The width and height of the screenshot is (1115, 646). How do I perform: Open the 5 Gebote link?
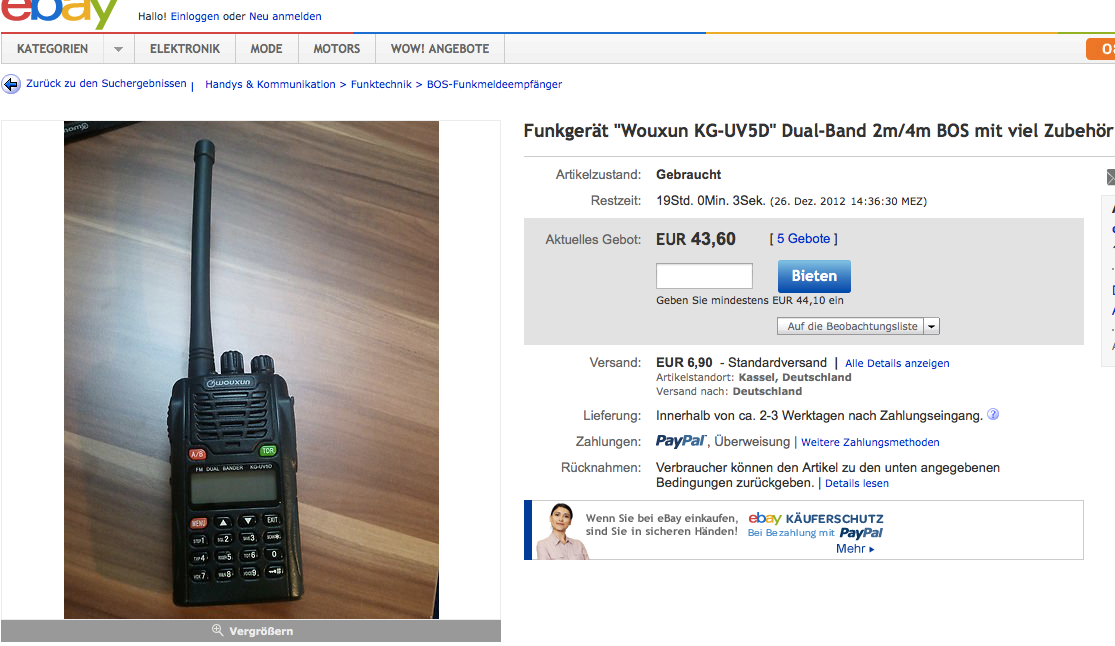click(x=804, y=239)
